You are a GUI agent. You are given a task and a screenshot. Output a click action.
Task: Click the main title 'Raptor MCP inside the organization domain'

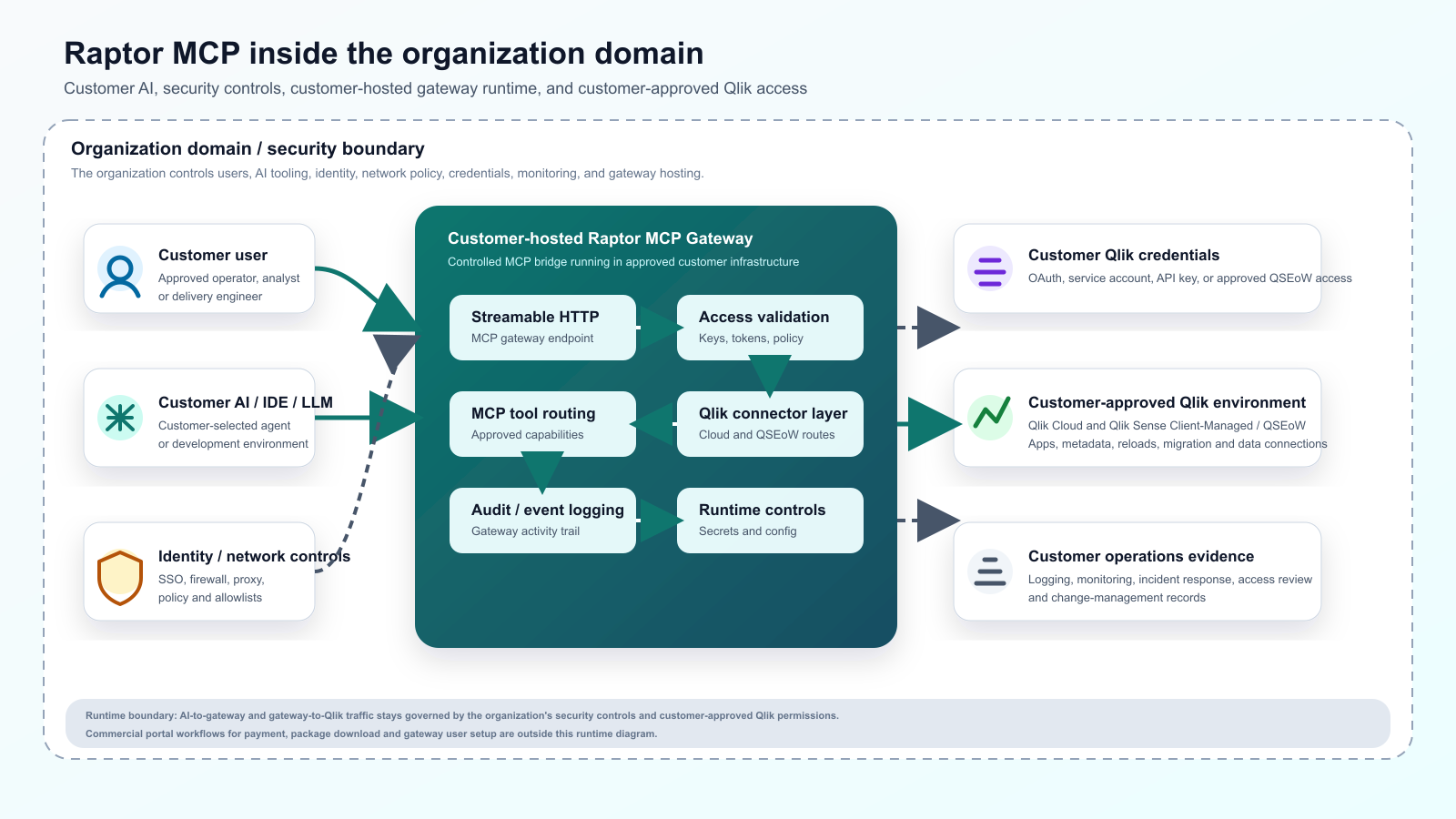click(384, 53)
